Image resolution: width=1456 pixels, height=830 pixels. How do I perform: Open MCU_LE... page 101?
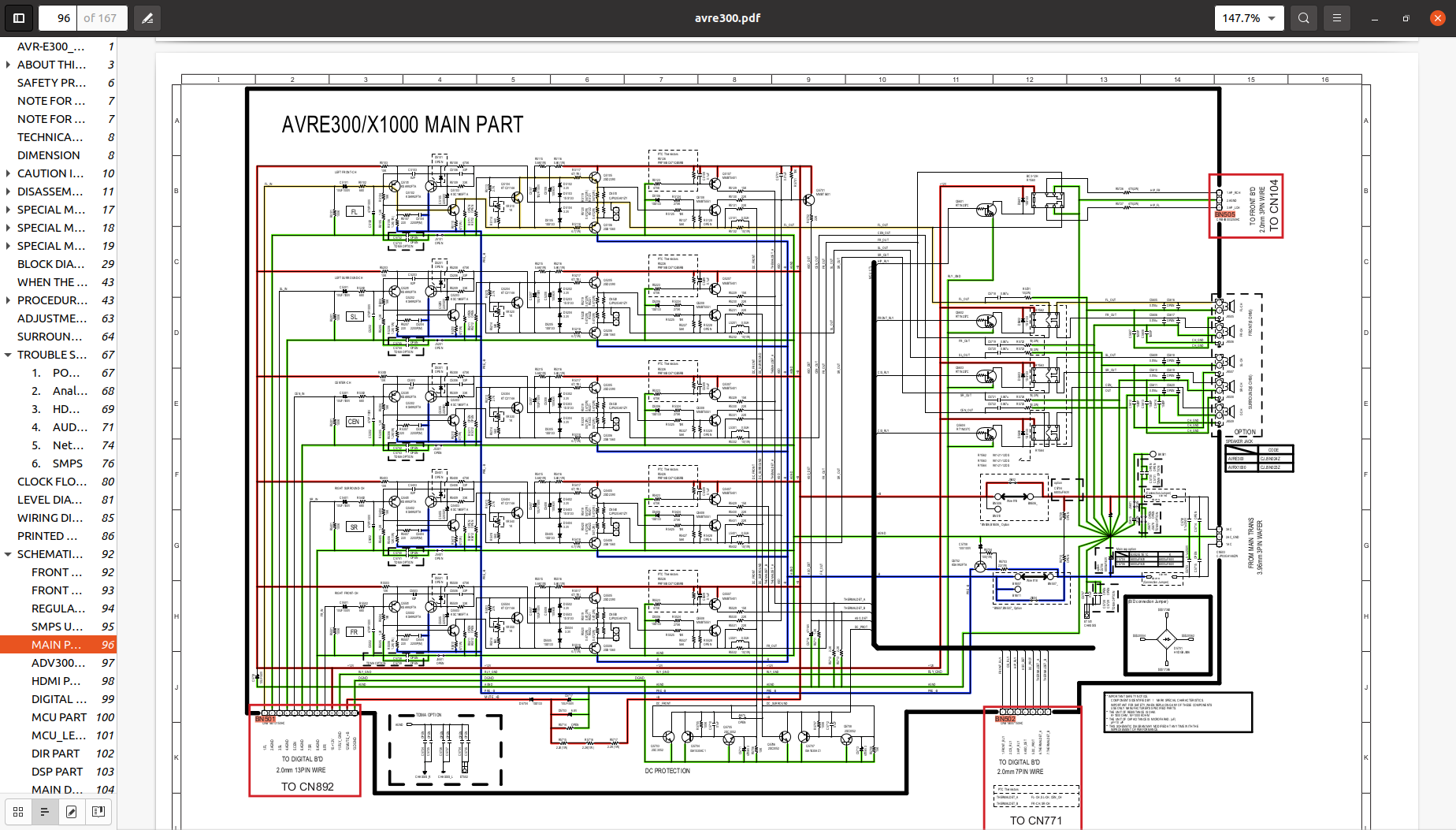point(58,735)
